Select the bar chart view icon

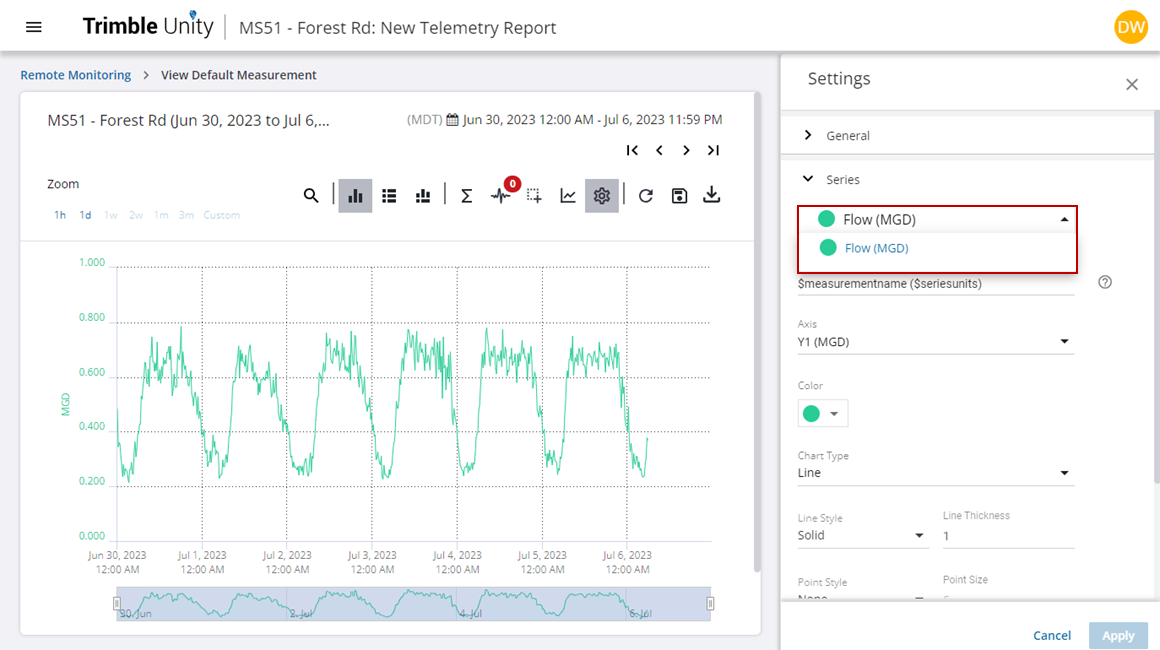(355, 196)
